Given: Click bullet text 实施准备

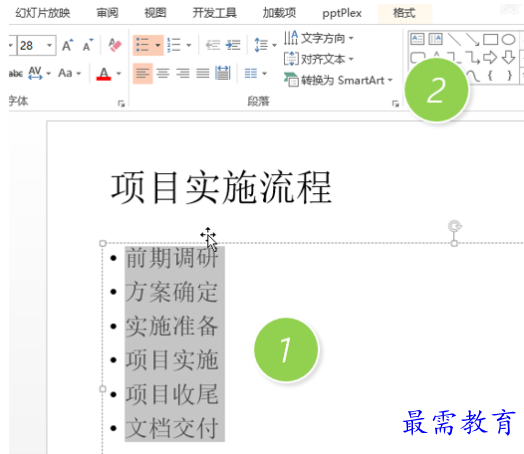Looking at the screenshot, I should [172, 326].
